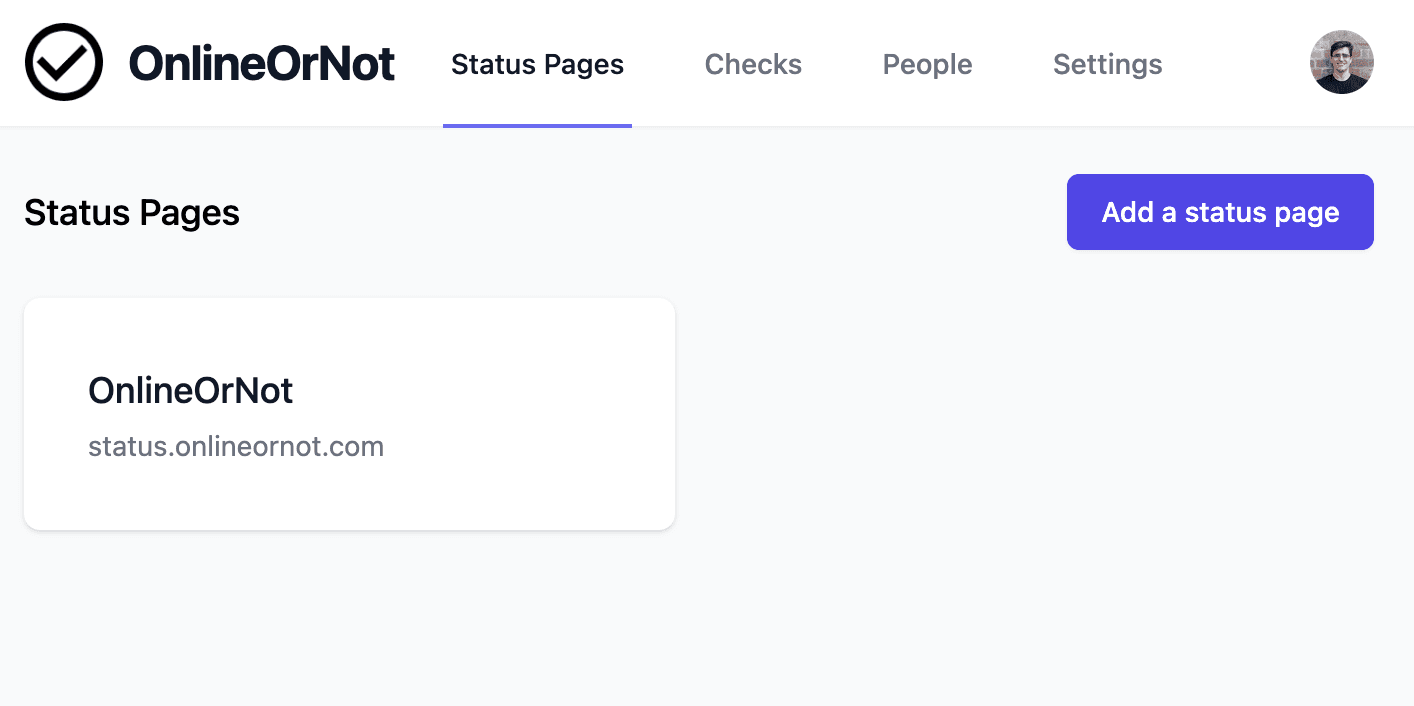1414x706 pixels.
Task: Select the OnlineOrNot card title
Action: pos(190,390)
